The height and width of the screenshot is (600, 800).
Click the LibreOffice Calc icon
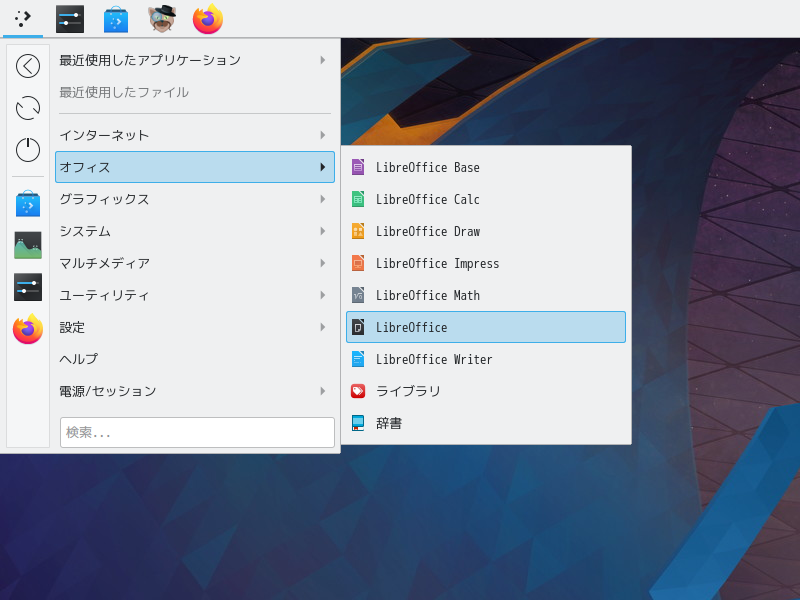(x=358, y=199)
